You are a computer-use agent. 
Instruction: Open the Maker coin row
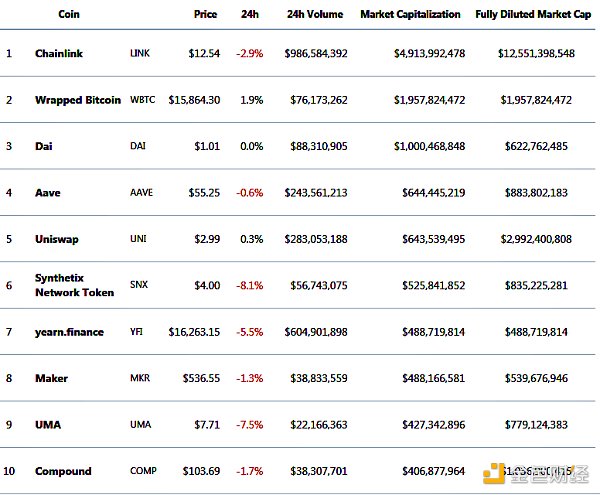51,378
